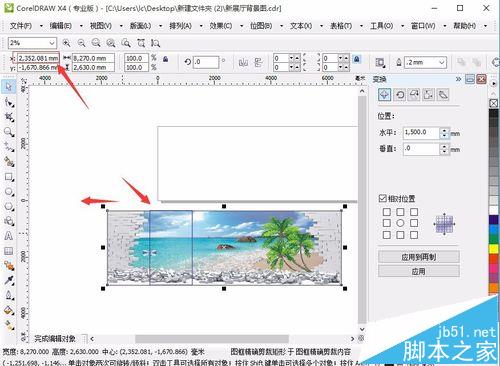The image size is (500, 366).
Task: Mirror the object vertically
Action: 258,62
